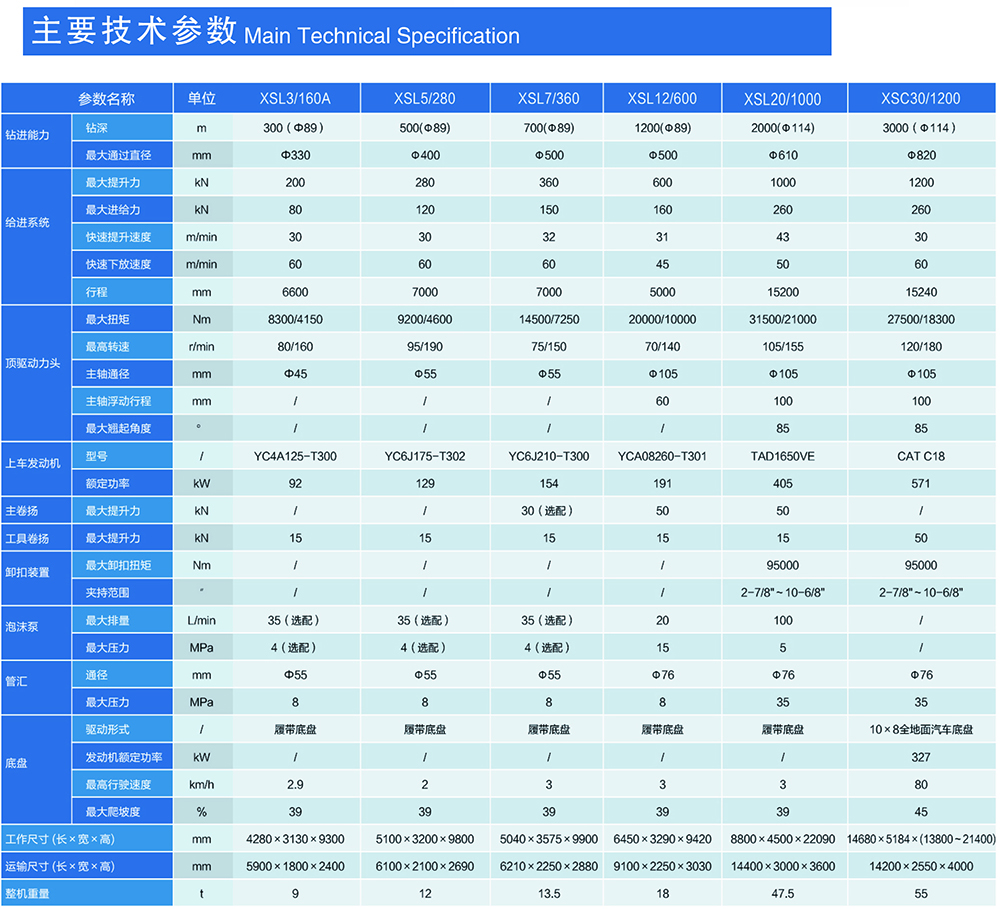This screenshot has width=1000, height=909.
Task: Click the '发动机额定功率' parameter label
Action: [x=124, y=757]
